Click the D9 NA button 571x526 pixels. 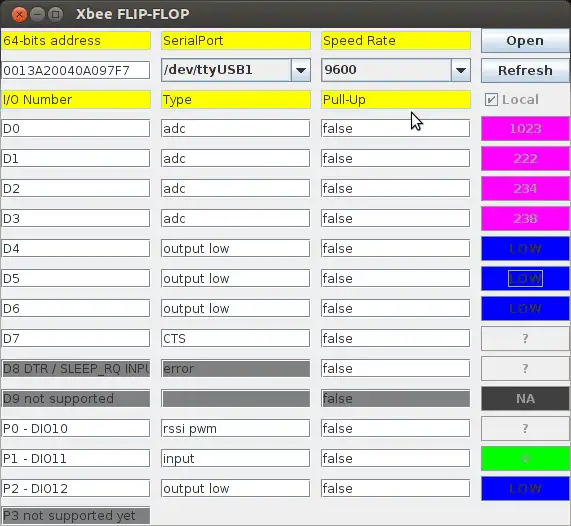pos(525,399)
